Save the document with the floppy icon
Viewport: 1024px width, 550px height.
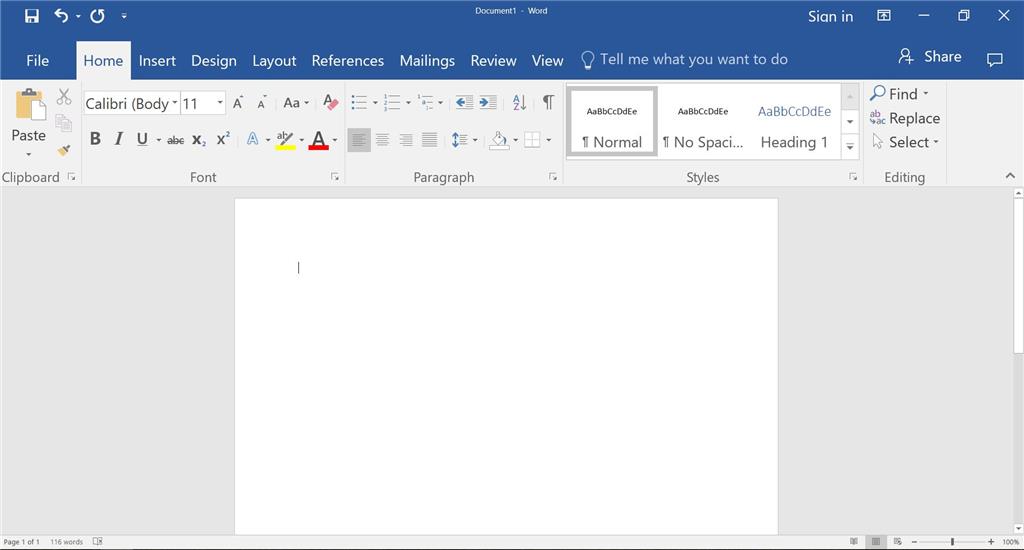click(31, 16)
